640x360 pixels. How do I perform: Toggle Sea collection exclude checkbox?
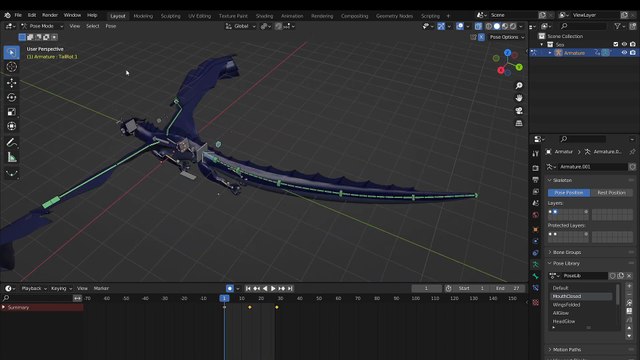coord(616,44)
